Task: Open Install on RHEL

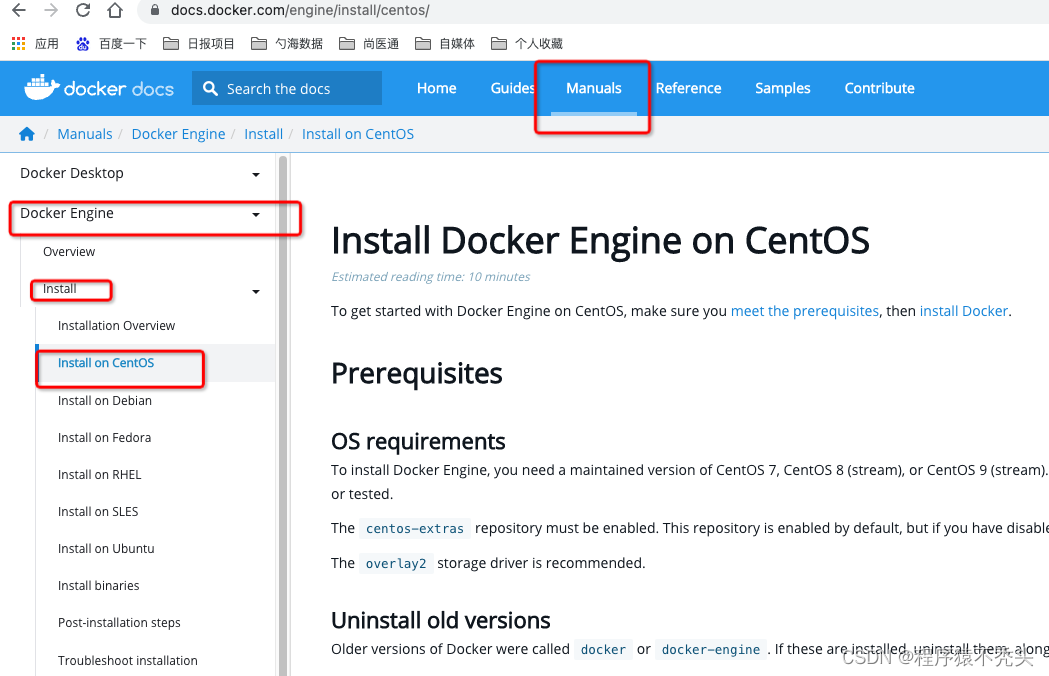Action: (x=100, y=475)
